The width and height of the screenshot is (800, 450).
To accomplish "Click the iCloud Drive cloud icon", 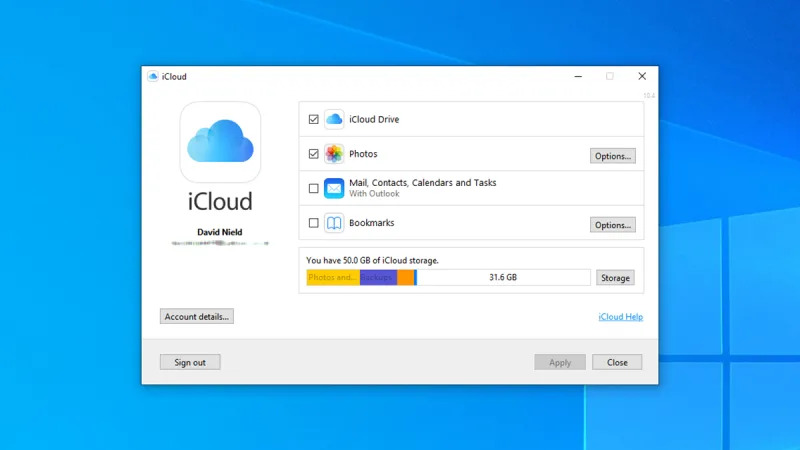I will 334,119.
